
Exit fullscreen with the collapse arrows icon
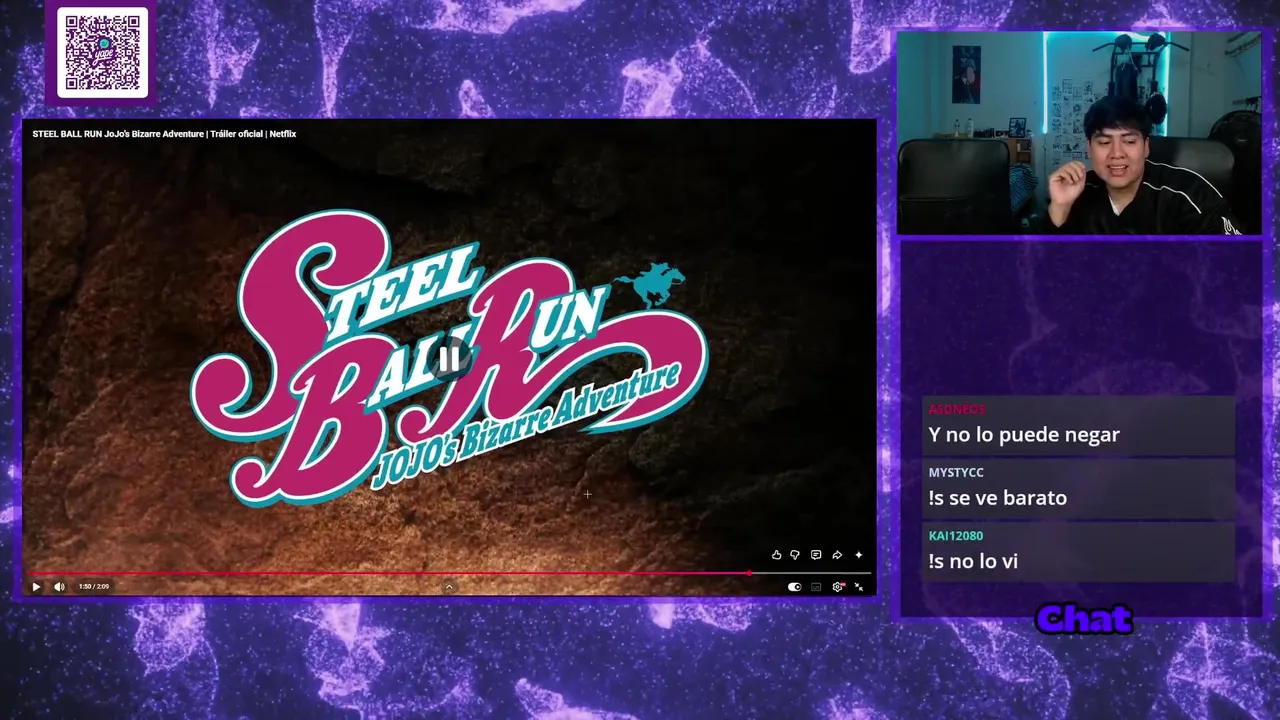(x=858, y=587)
